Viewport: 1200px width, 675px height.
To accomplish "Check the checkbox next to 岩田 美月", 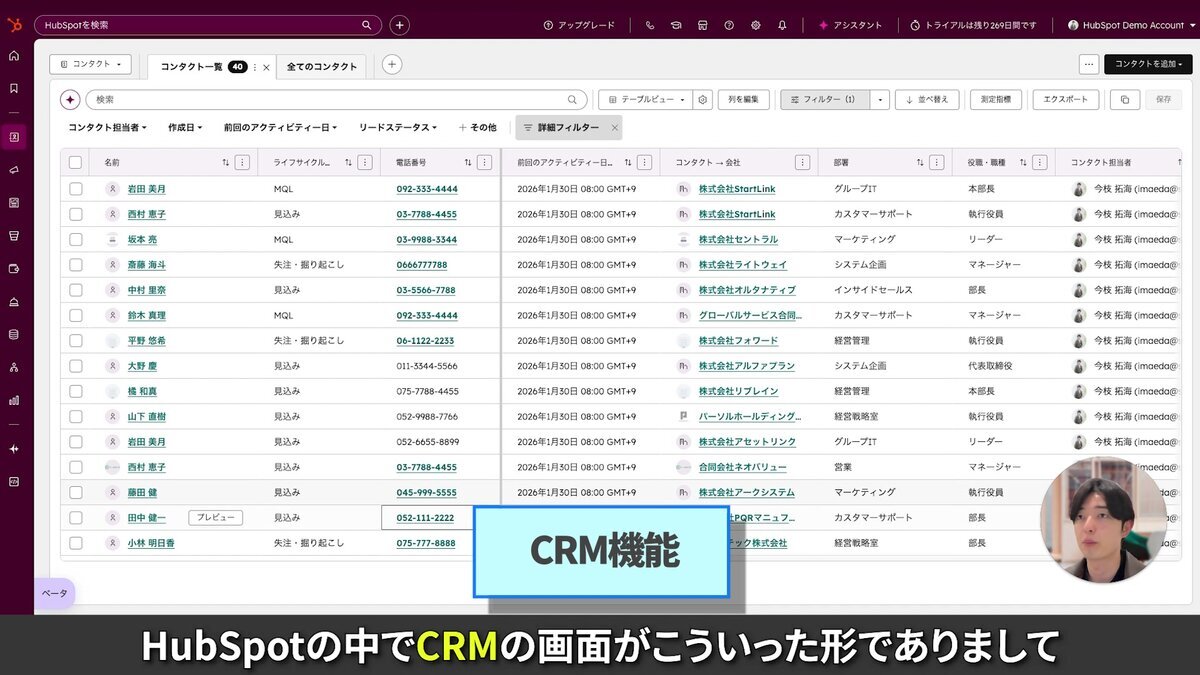I will 75,188.
